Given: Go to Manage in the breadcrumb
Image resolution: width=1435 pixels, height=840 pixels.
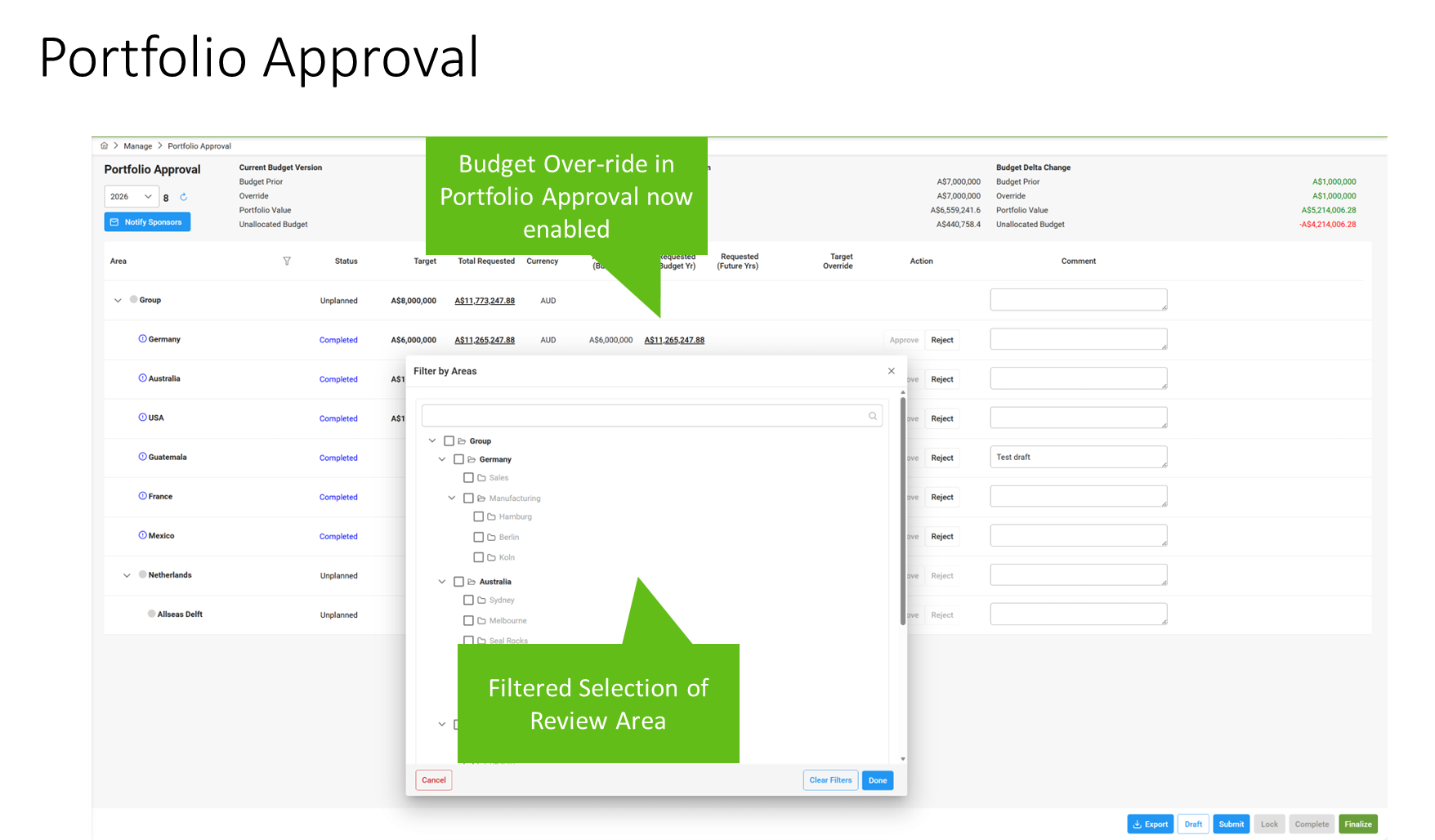Looking at the screenshot, I should pyautogui.click(x=137, y=146).
